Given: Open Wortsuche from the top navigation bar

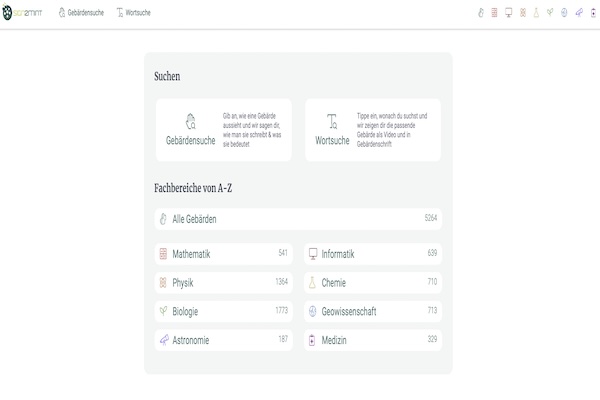Looking at the screenshot, I should tap(136, 13).
